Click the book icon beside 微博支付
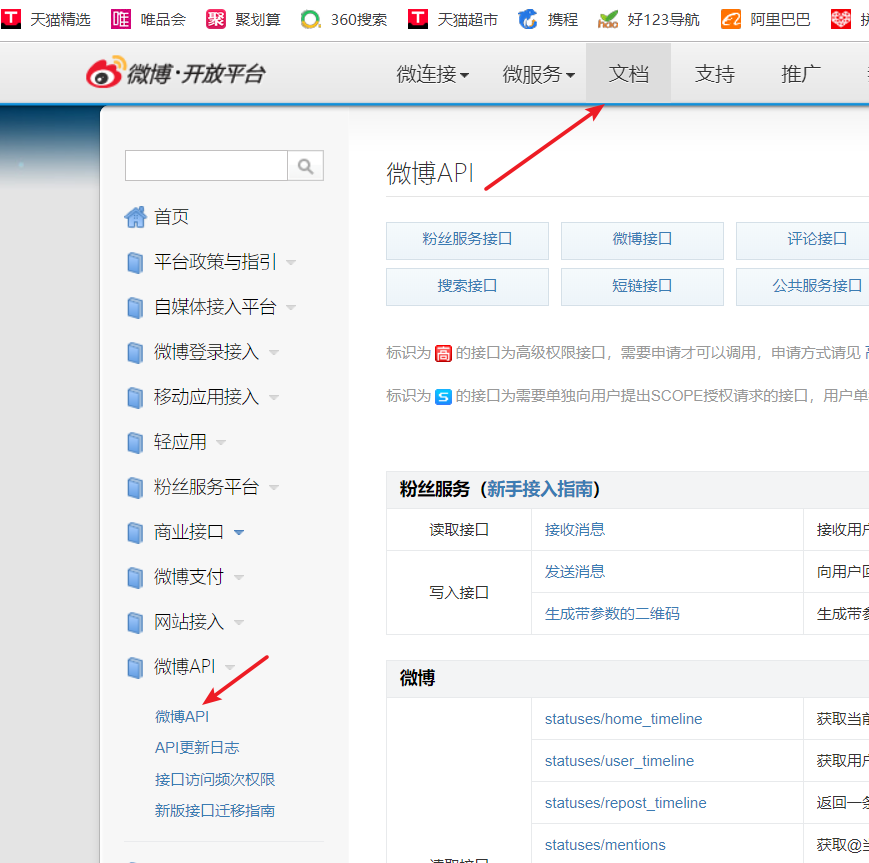The width and height of the screenshot is (869, 863). pos(135,577)
